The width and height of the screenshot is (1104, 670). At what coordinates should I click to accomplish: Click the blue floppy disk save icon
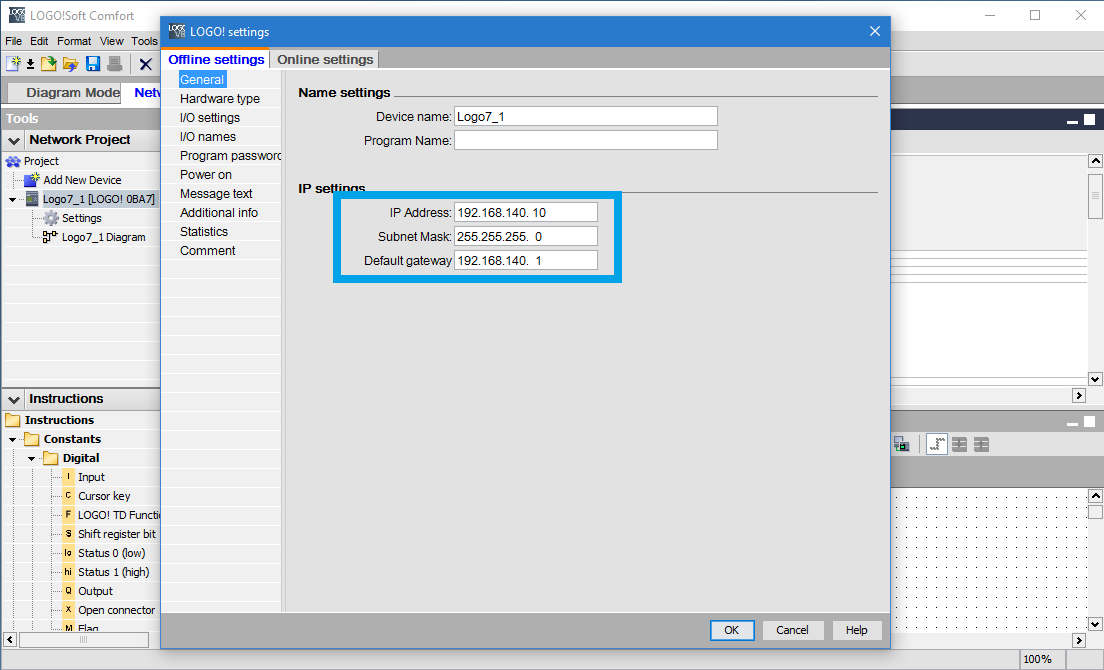[93, 64]
